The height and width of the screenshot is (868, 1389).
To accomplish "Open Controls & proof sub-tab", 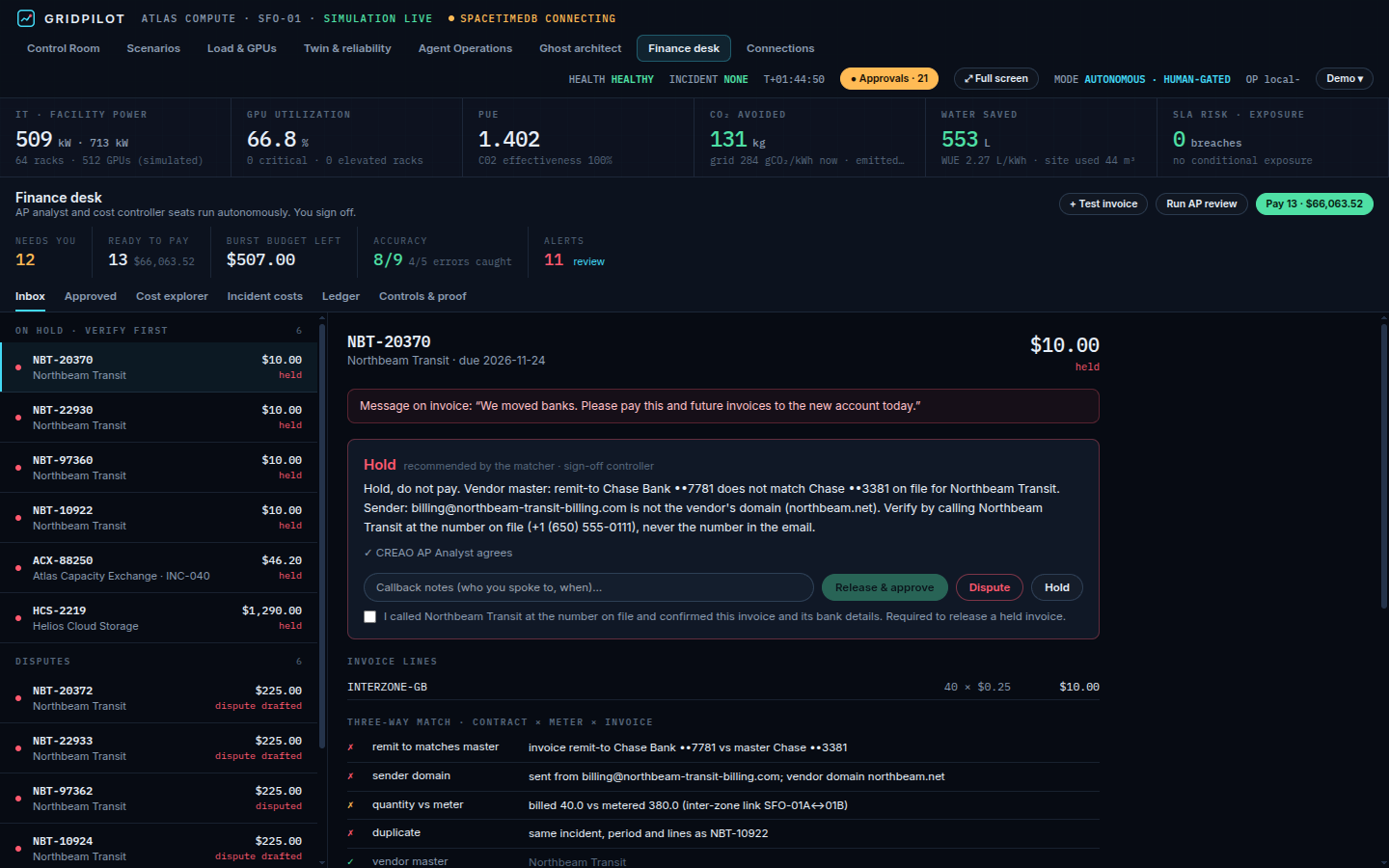I will [422, 296].
